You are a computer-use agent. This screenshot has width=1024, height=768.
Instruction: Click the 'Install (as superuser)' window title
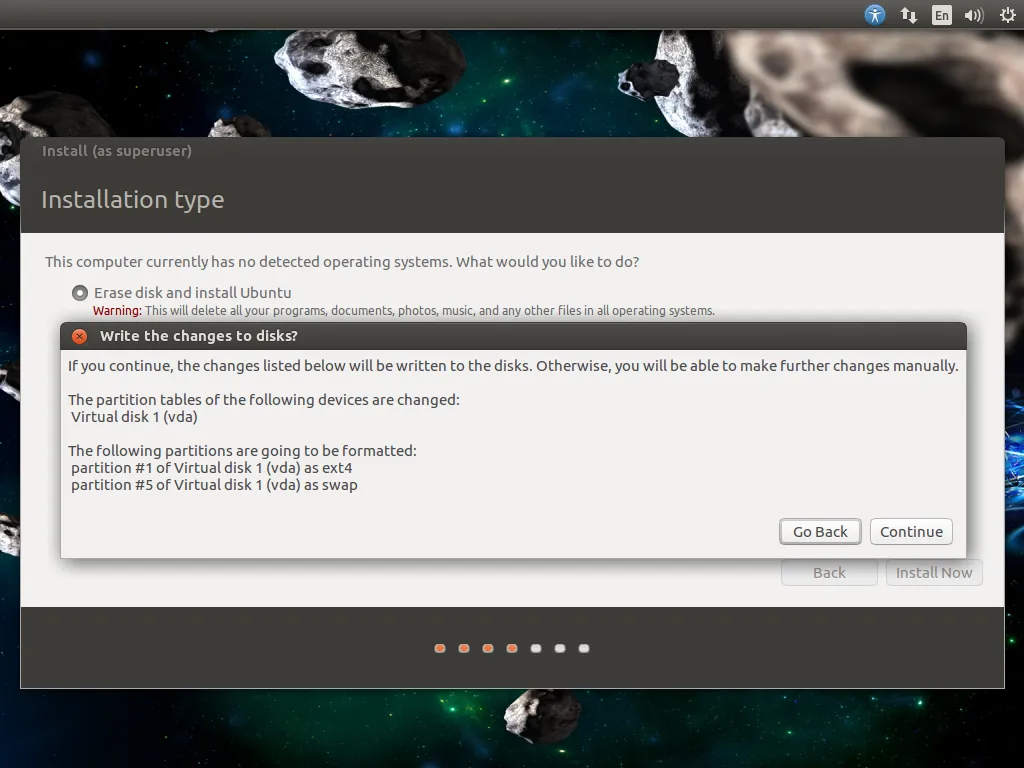[116, 151]
